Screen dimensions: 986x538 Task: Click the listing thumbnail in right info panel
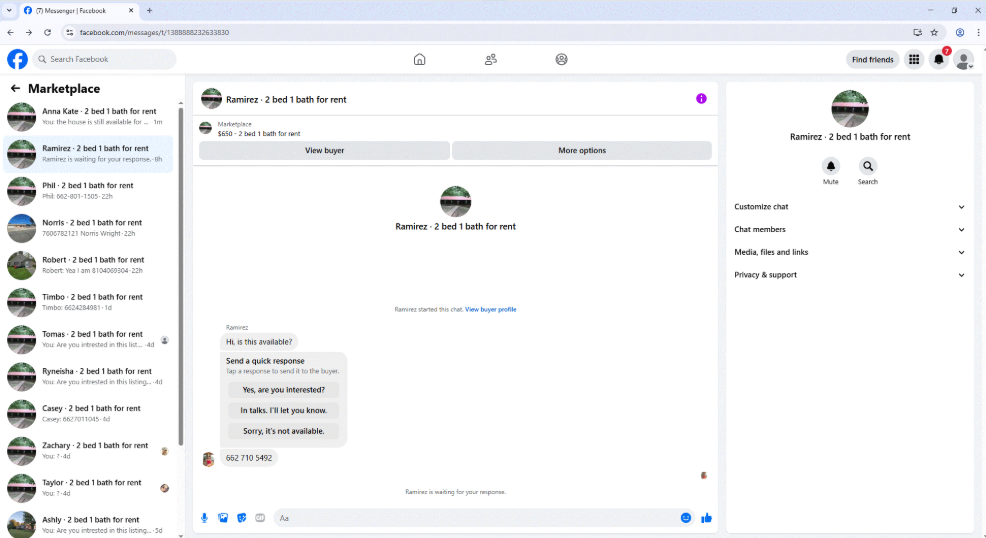(850, 108)
